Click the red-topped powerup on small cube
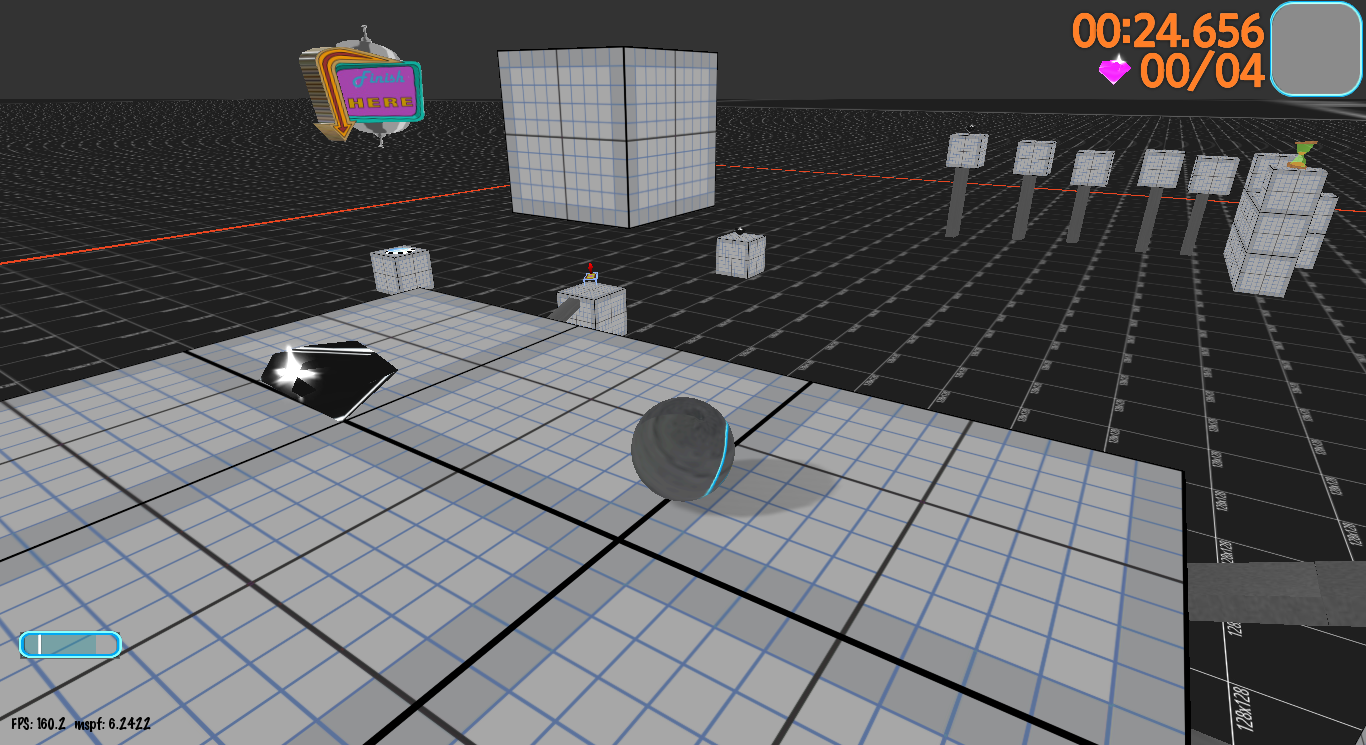The image size is (1366, 745). (x=591, y=272)
